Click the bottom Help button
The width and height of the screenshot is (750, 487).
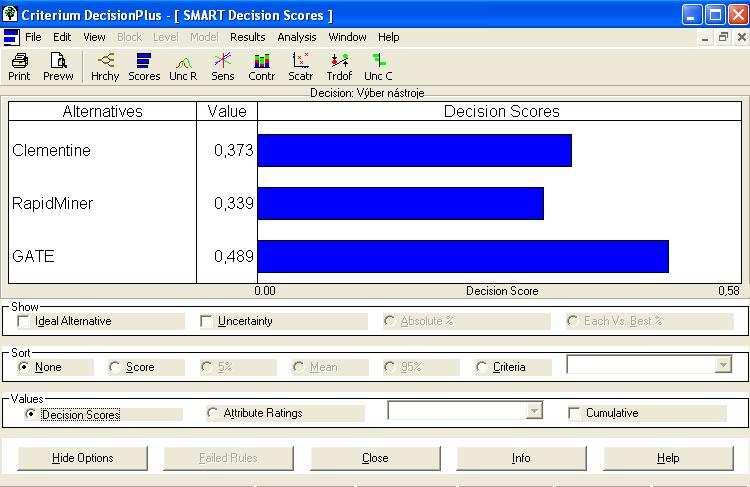pos(668,458)
